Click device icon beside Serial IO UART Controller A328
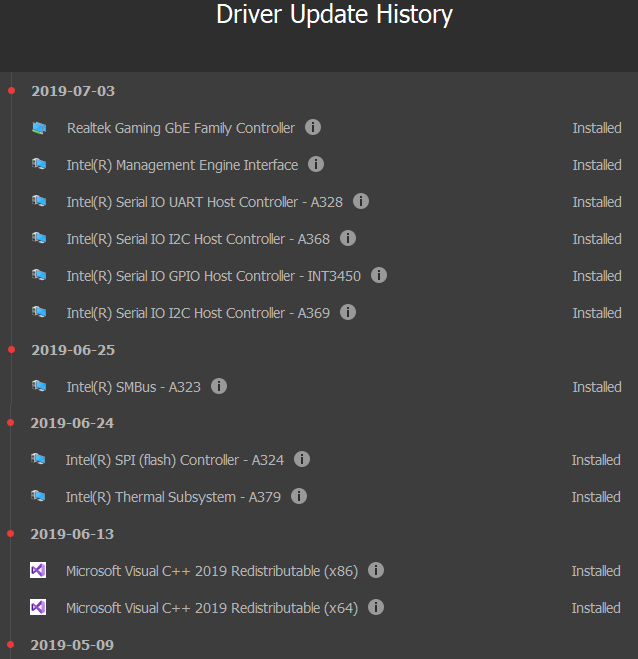Screen dimensions: 638x659 (x=39, y=201)
